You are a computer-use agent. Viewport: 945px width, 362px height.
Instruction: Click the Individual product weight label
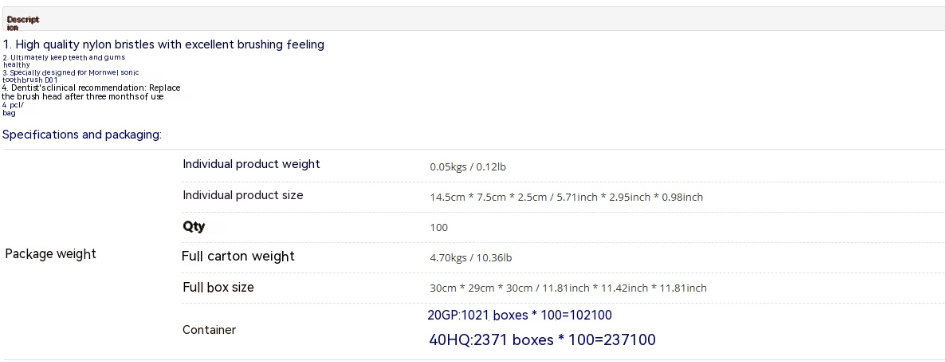(251, 164)
